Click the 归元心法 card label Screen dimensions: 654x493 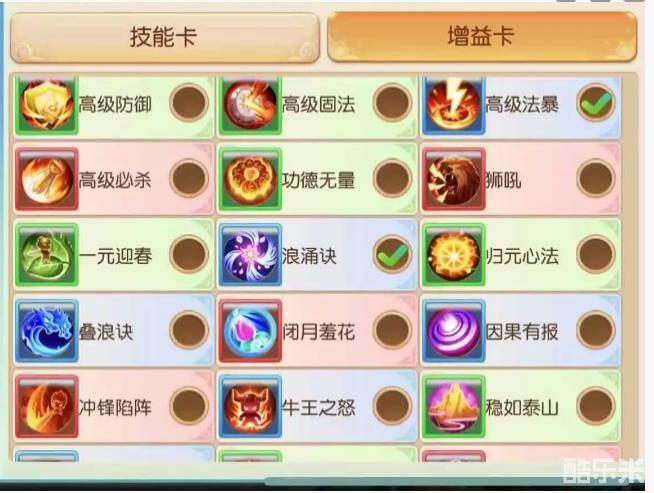(x=522, y=256)
